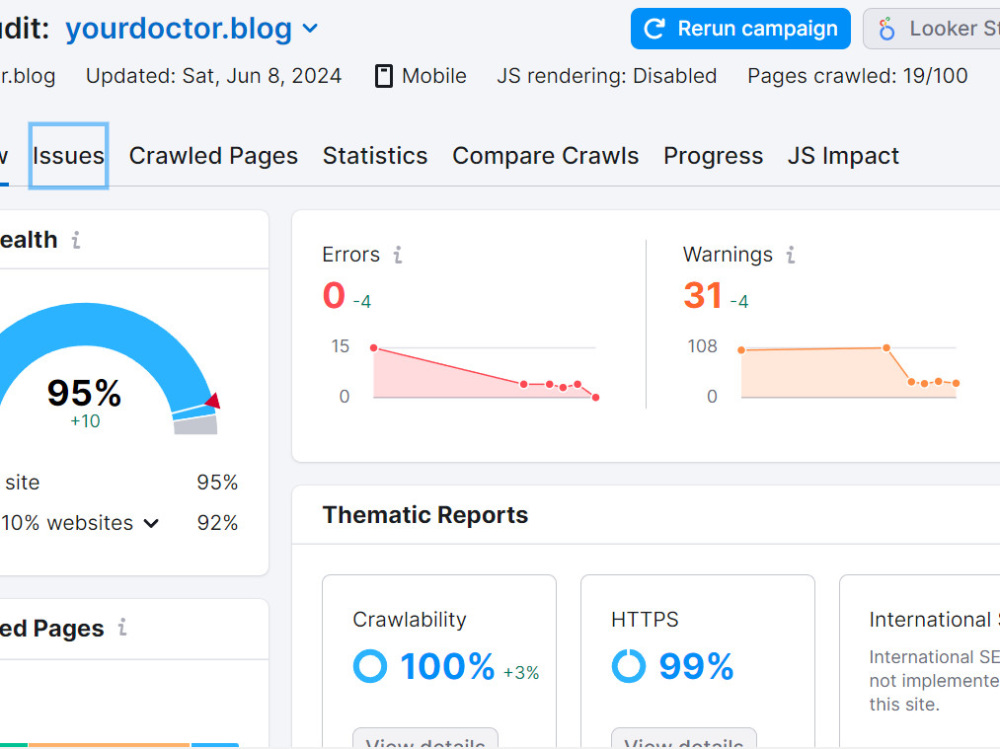Viewport: 1000px width, 749px height.
Task: Click the yourdoctor.blog project name
Action: coord(179,29)
